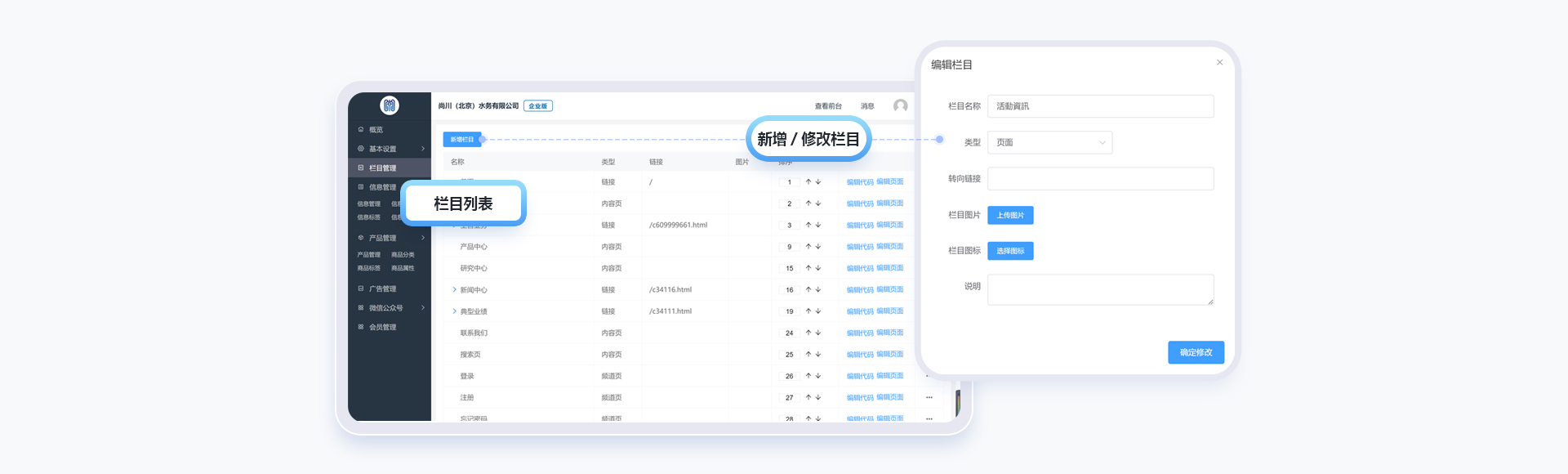Click the more options dots in row 27
This screenshot has height=474, width=1568.
929,397
